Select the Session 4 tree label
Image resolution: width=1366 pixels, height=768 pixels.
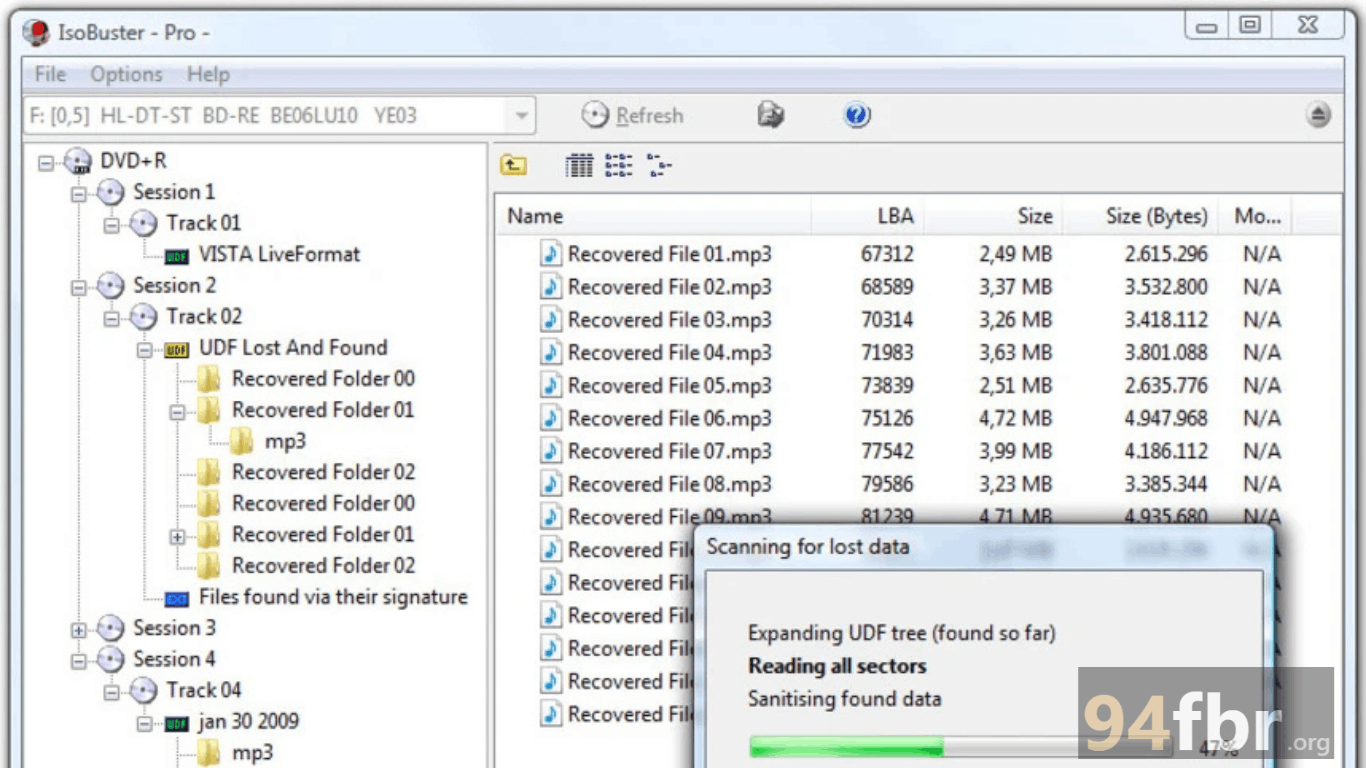pyautogui.click(x=174, y=659)
